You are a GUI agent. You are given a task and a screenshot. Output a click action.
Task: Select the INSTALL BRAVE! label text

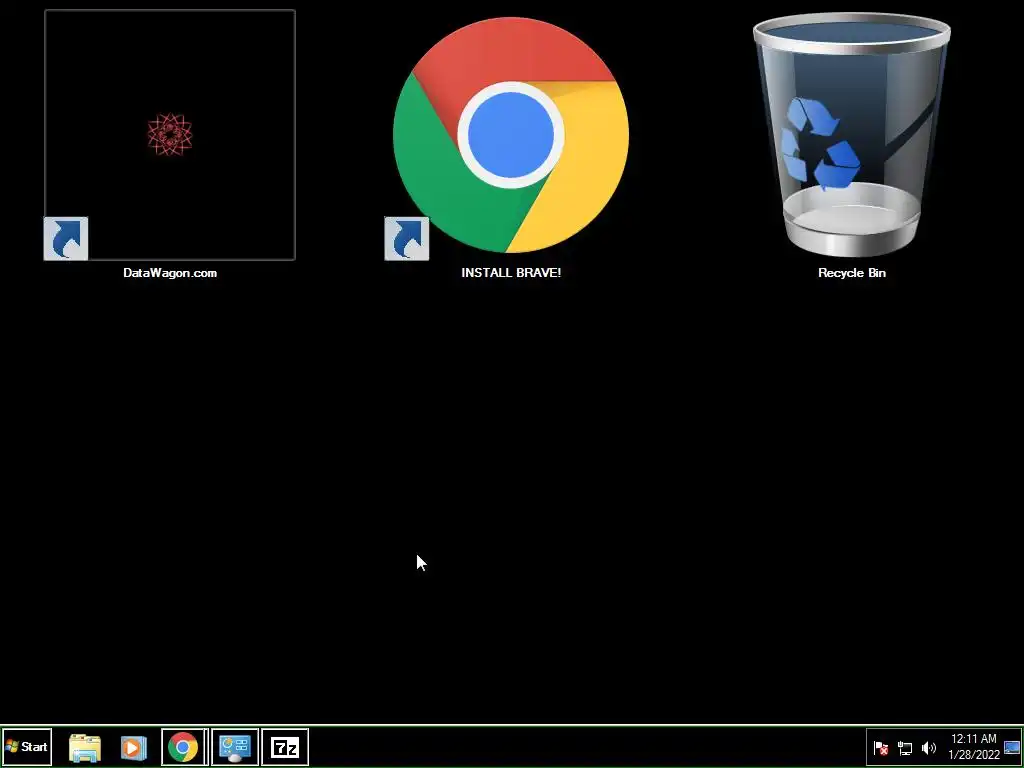point(511,273)
